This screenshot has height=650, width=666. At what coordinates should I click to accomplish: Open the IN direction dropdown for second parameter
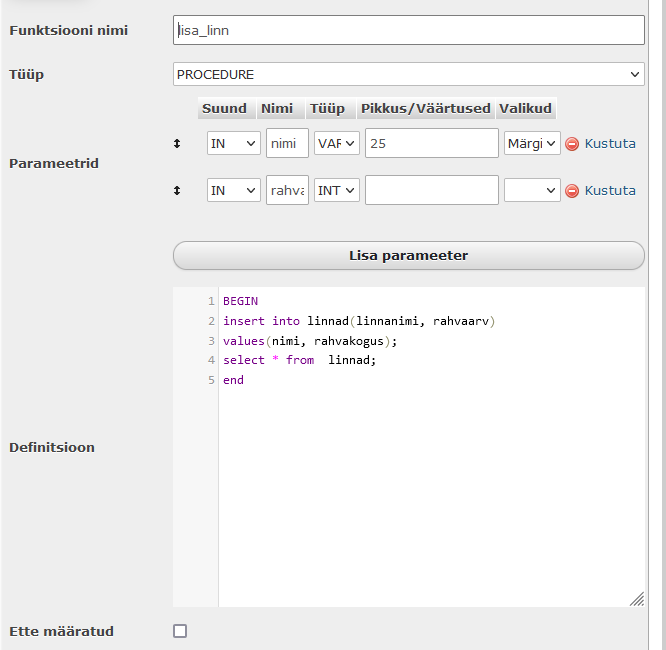tap(234, 190)
